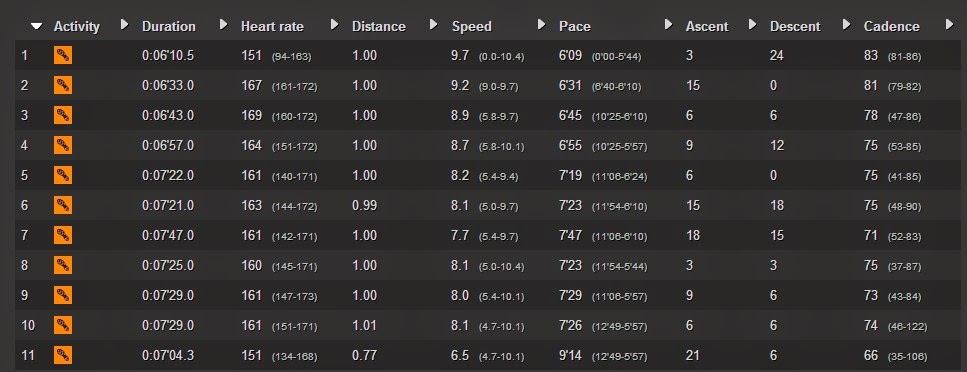The image size is (967, 372).
Task: Expand the arrow next to the Speed column
Action: pos(541,25)
